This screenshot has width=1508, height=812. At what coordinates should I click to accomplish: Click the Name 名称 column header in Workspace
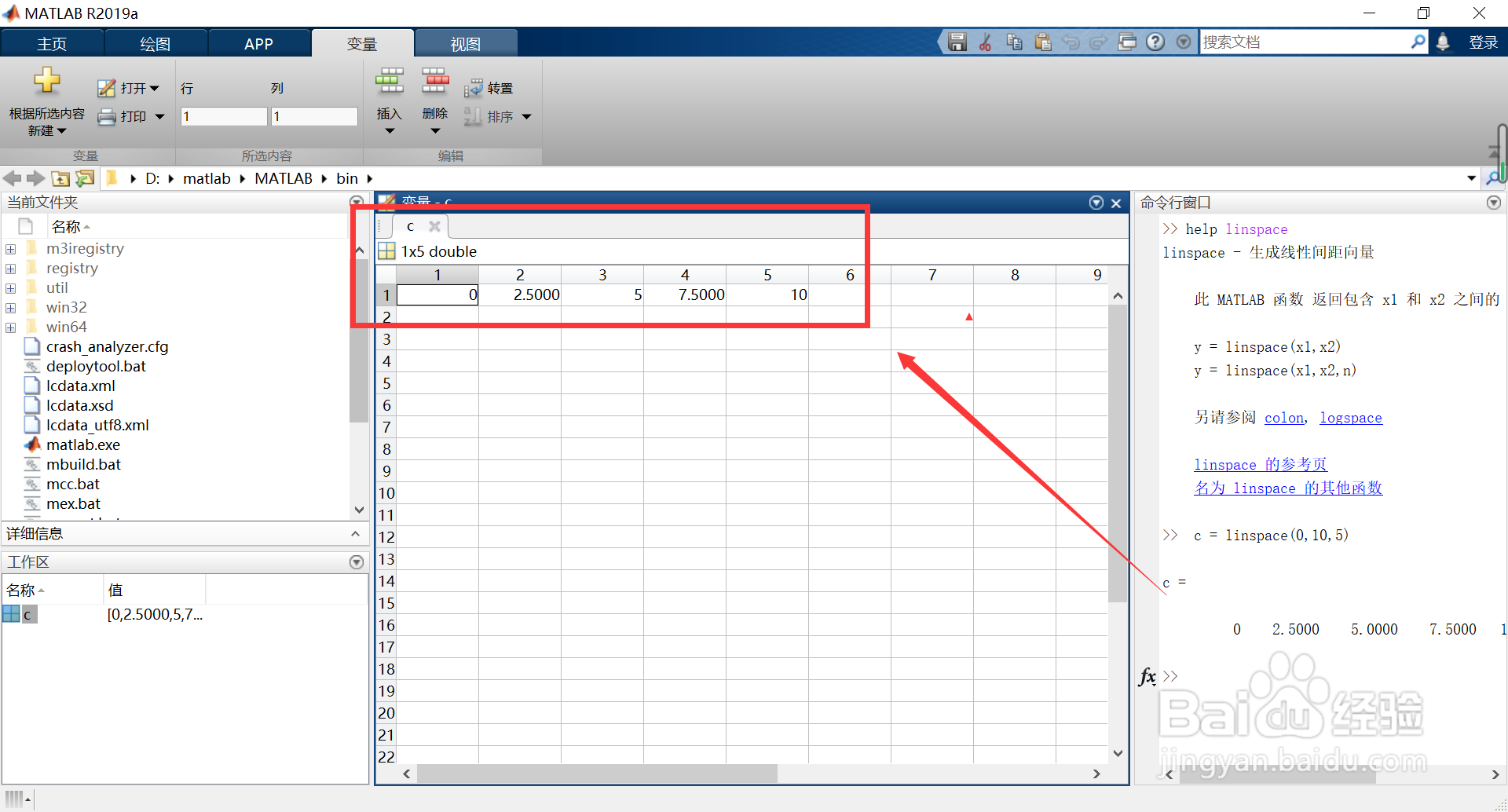tap(52, 590)
